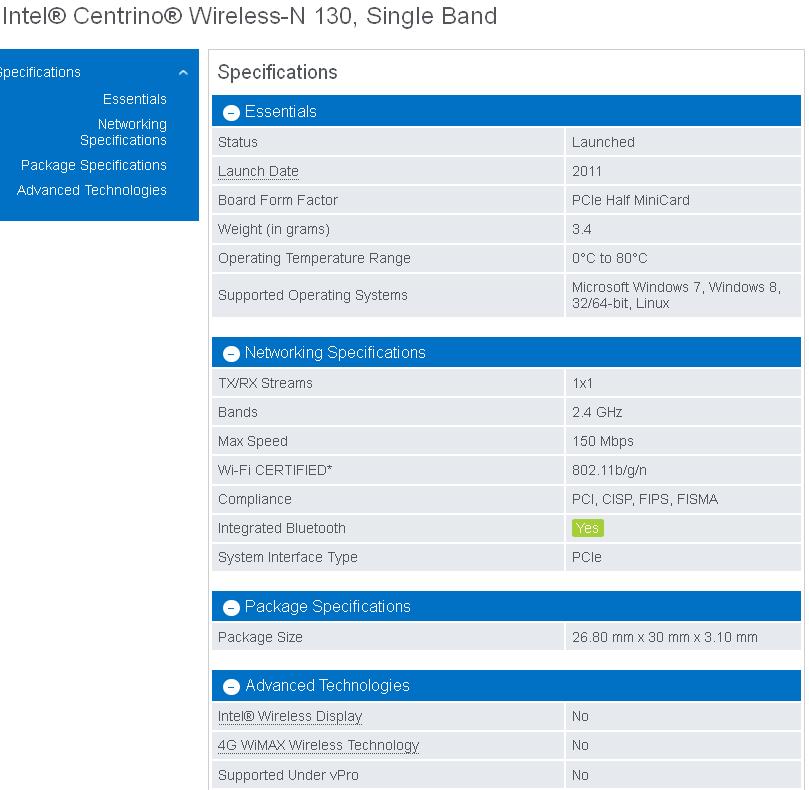Select the 'No' value for 4G WiMAX
The width and height of the screenshot is (809, 790).
pyautogui.click(x=580, y=745)
